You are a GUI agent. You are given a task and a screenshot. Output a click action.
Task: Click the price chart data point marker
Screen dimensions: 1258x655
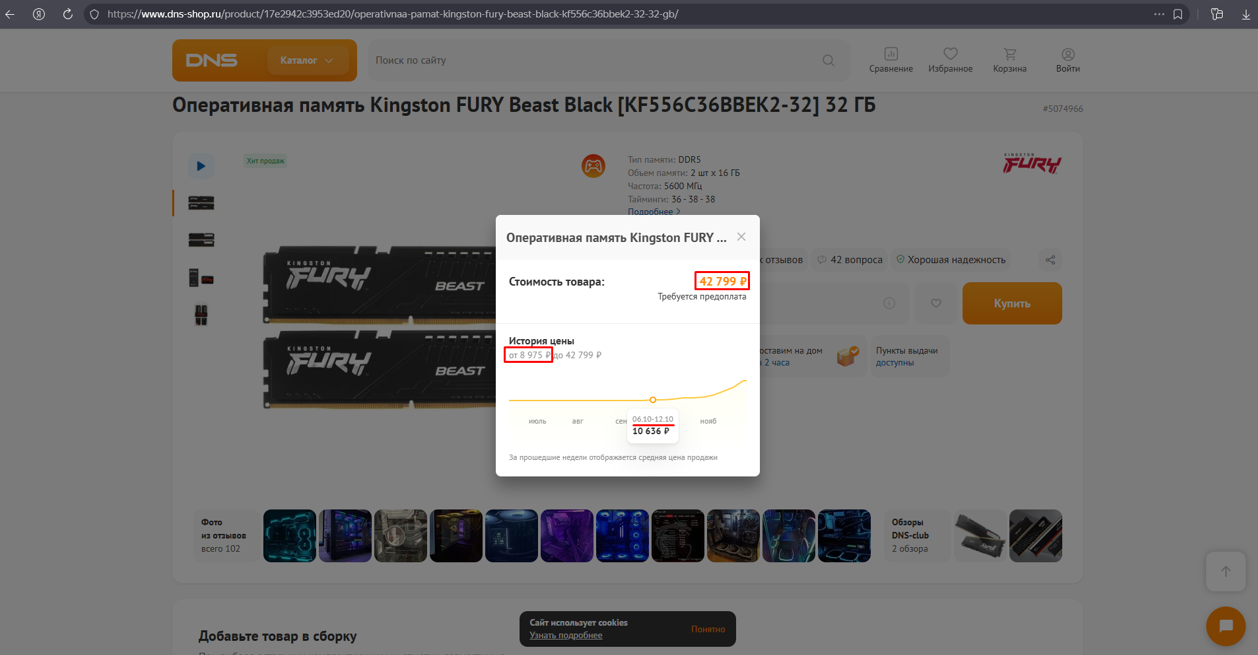[x=653, y=400]
